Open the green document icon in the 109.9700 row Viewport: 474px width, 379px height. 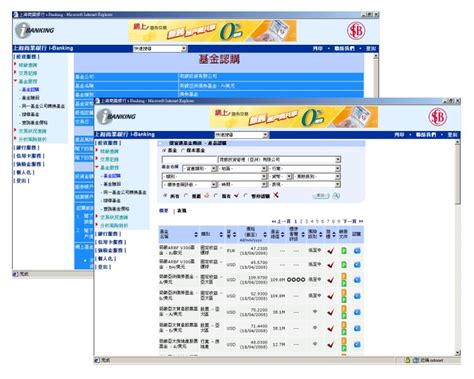tap(344, 283)
